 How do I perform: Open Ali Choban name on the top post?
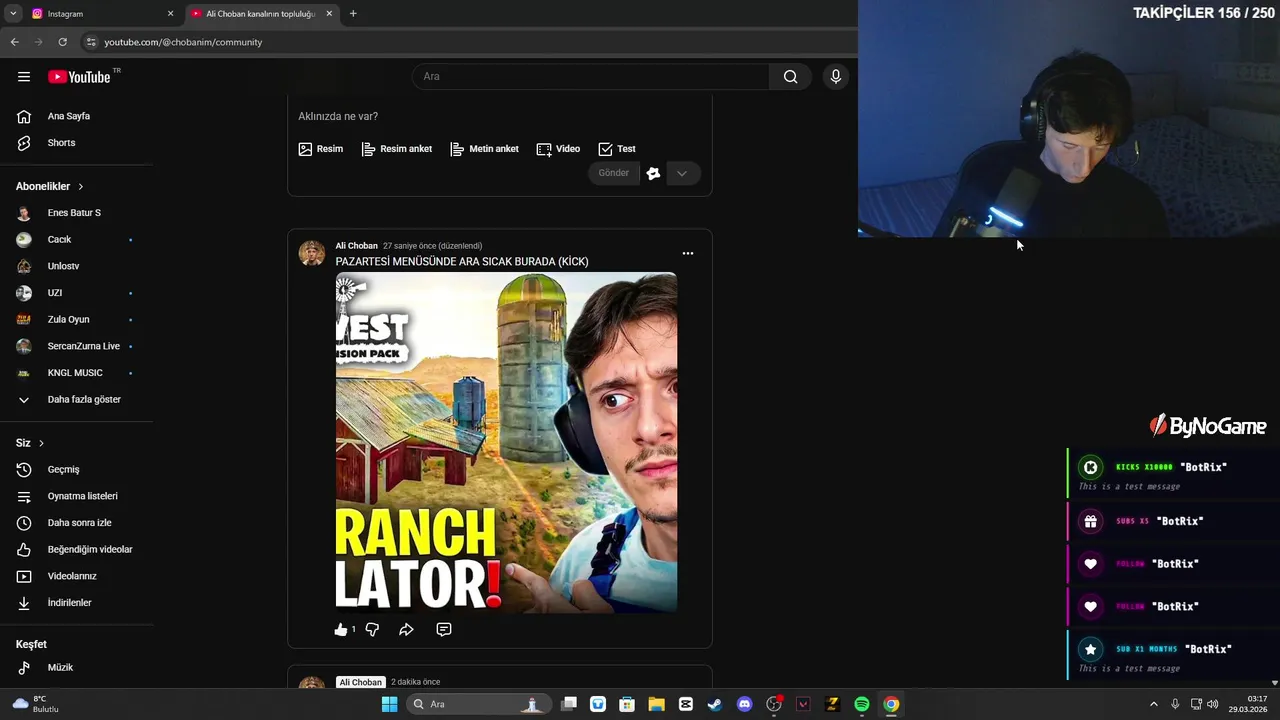click(356, 246)
